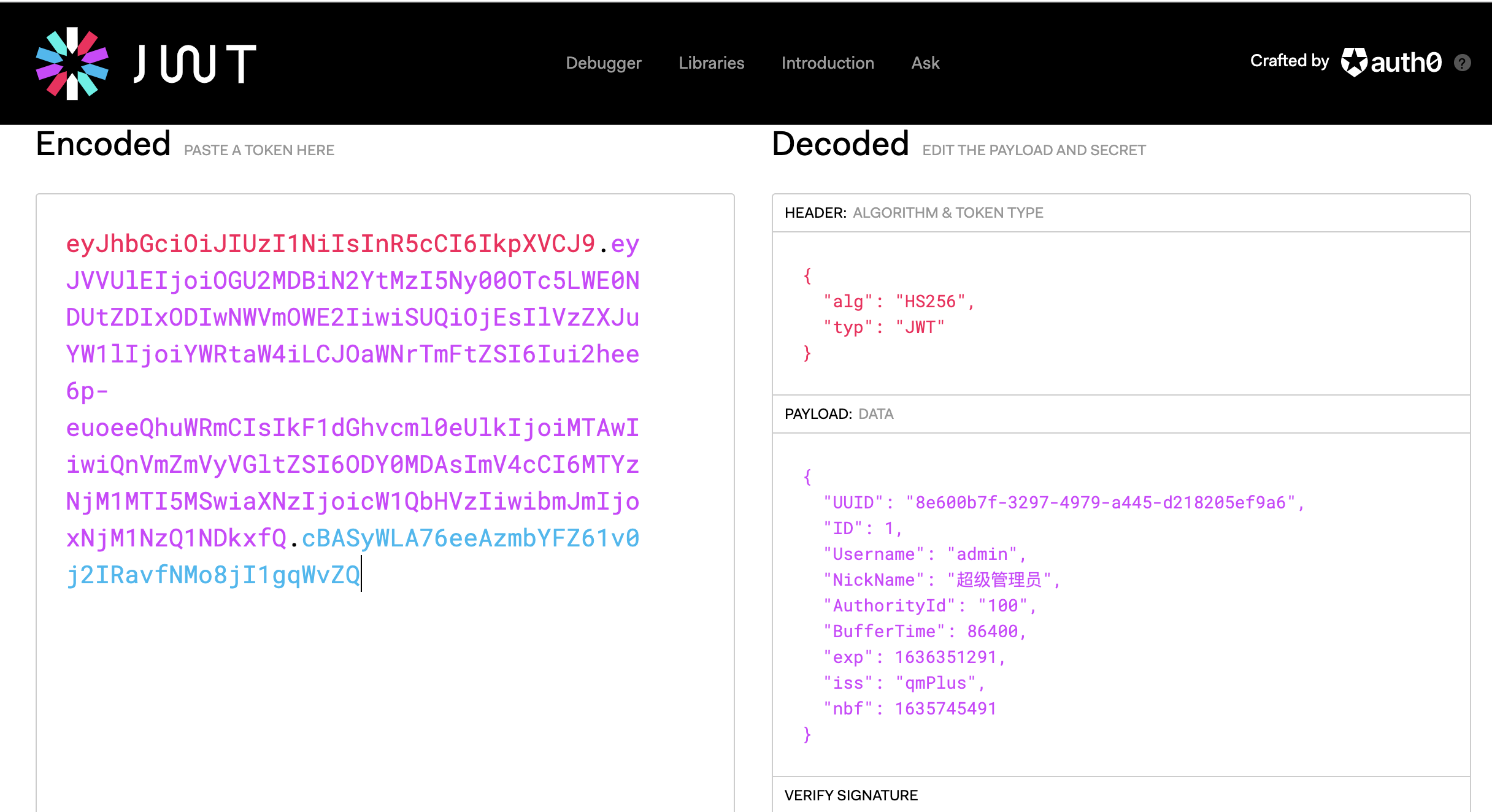This screenshot has height=812, width=1492.
Task: Click the red header segment of token
Action: tap(330, 243)
